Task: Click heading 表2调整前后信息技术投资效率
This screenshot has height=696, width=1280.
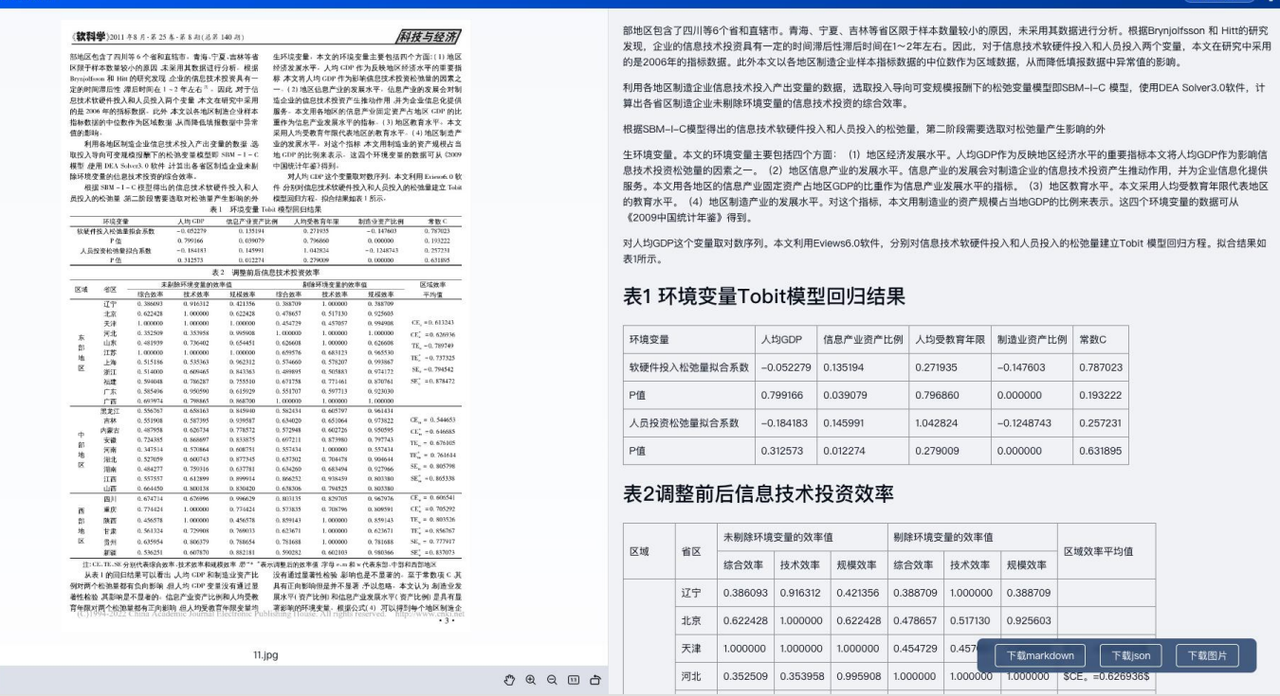Action: (x=758, y=493)
